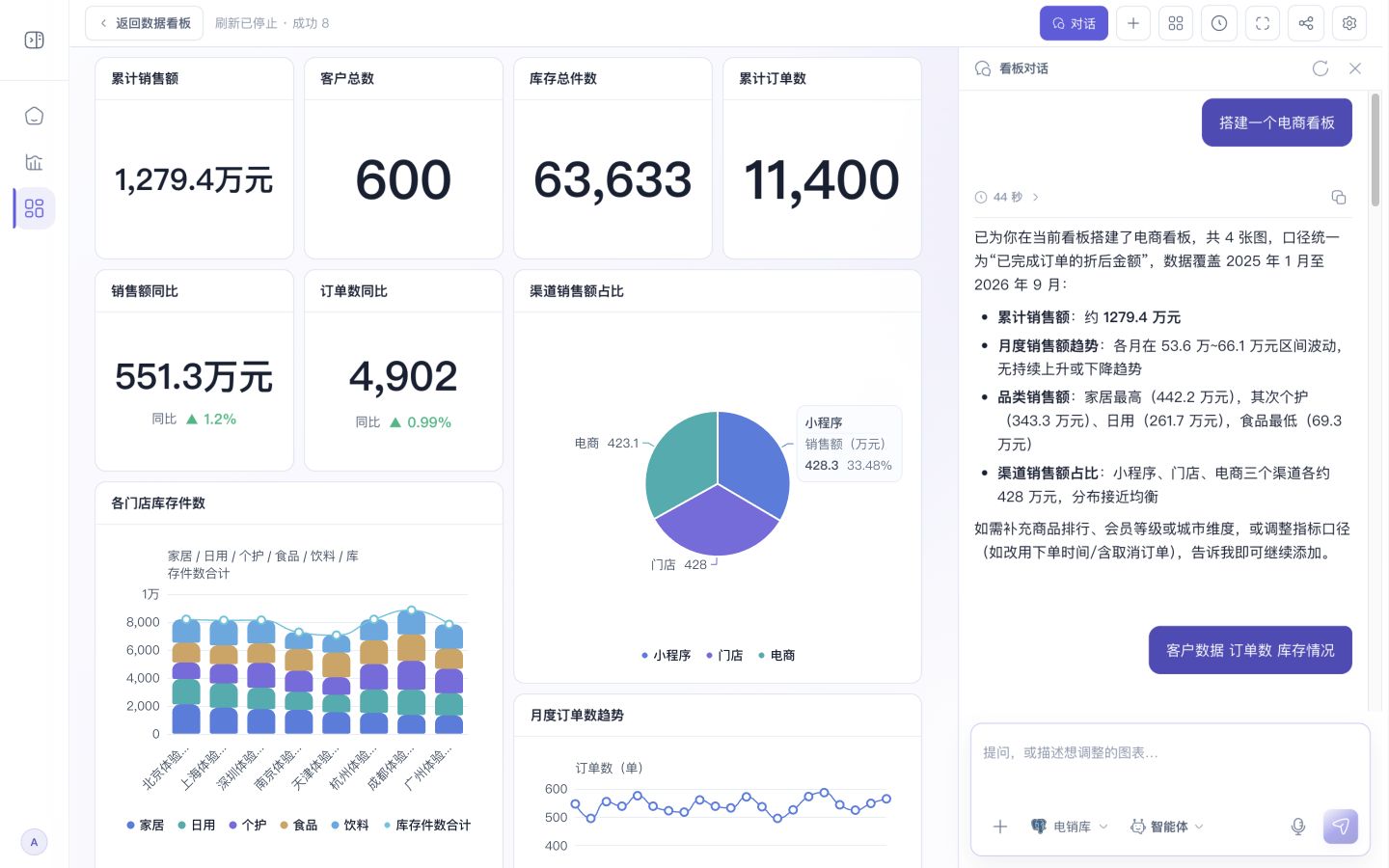Image resolution: width=1389 pixels, height=868 pixels.
Task: Toggle 电商 legend in pie chart
Action: [x=776, y=655]
